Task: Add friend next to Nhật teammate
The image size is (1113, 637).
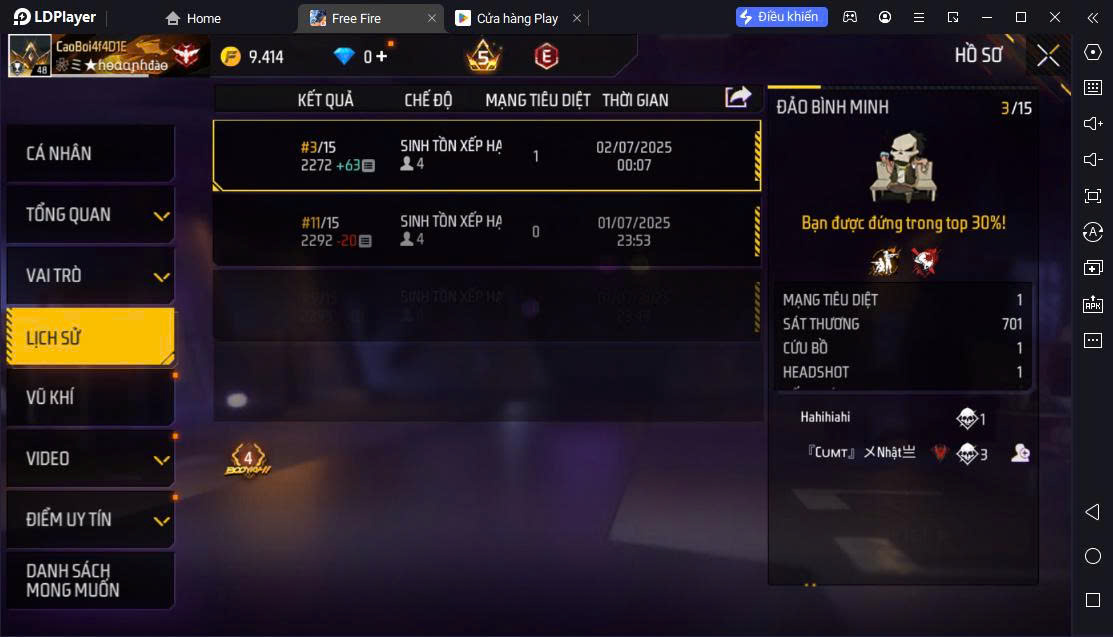Action: [1020, 452]
